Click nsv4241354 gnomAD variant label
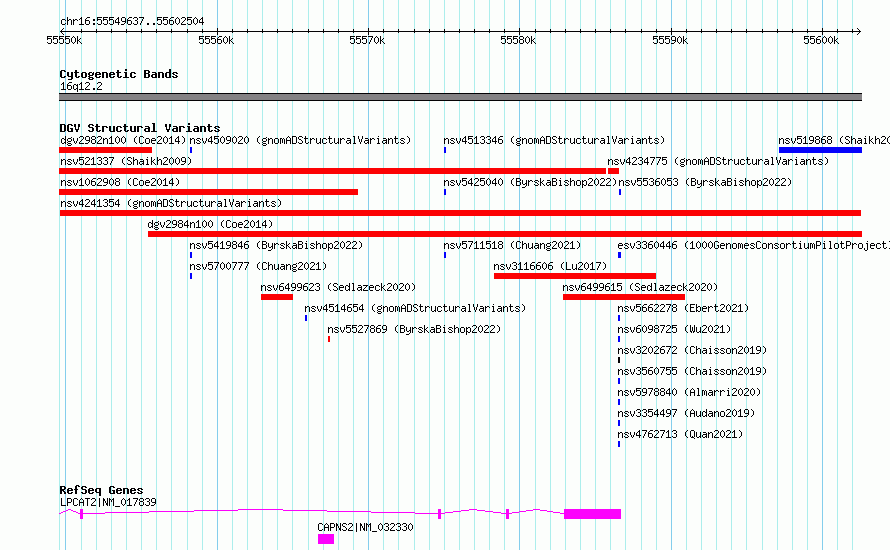Screen dimensions: 890x550 coord(171,203)
